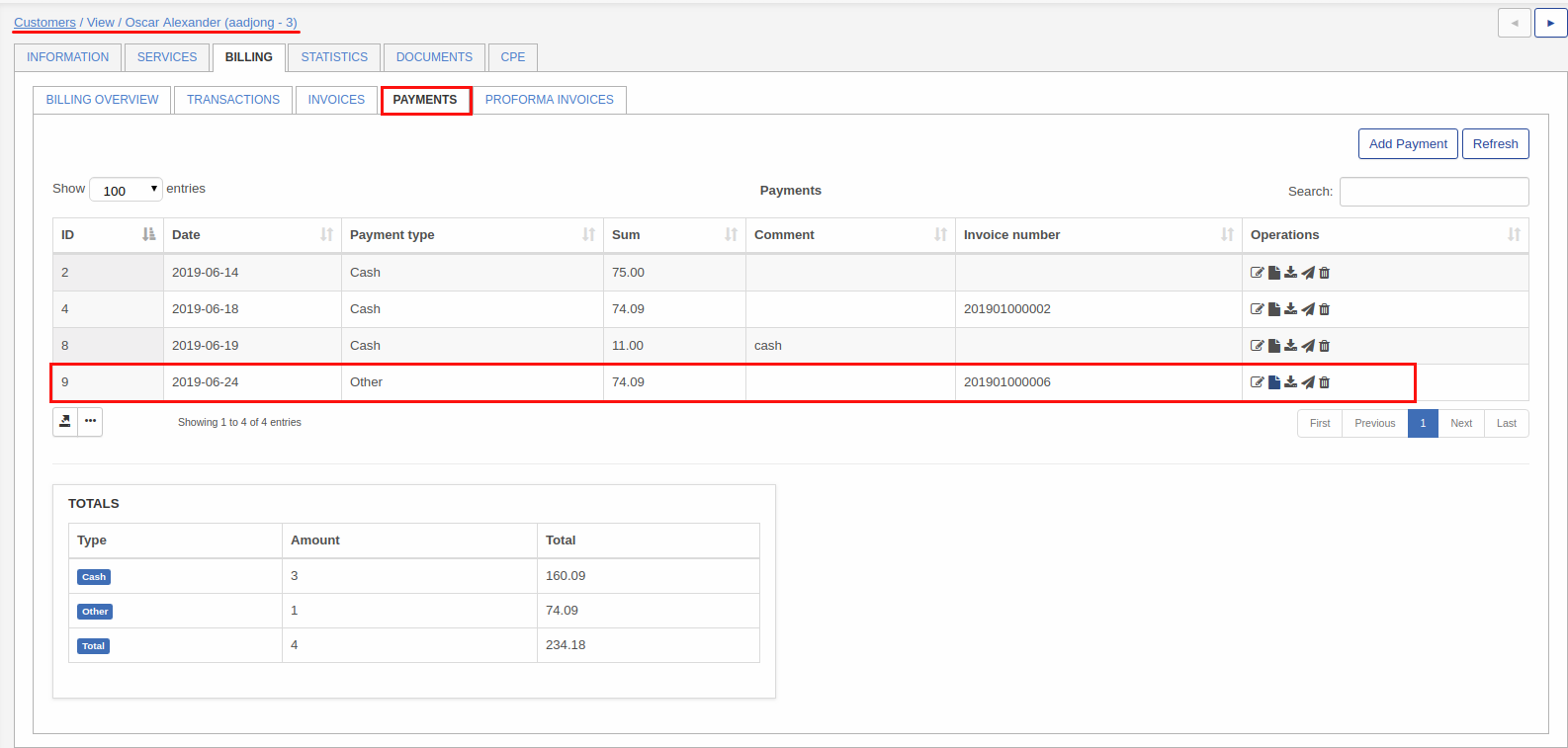Sort table by Payment type column

473,235
